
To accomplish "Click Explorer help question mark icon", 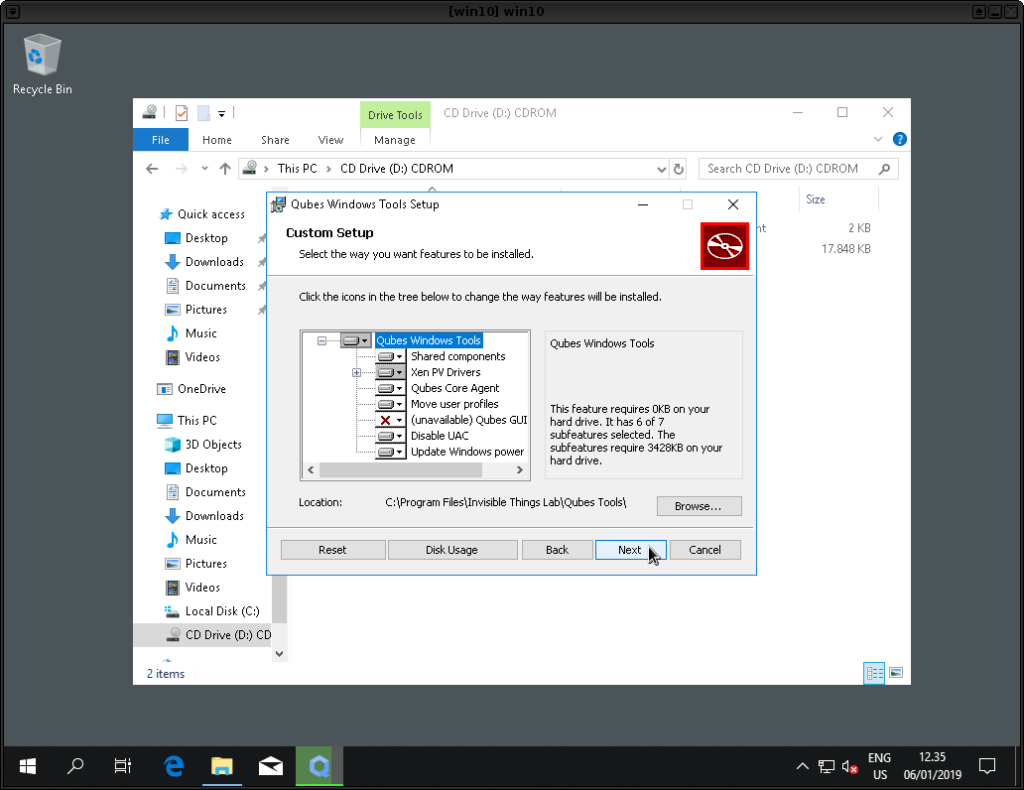I will tap(899, 139).
